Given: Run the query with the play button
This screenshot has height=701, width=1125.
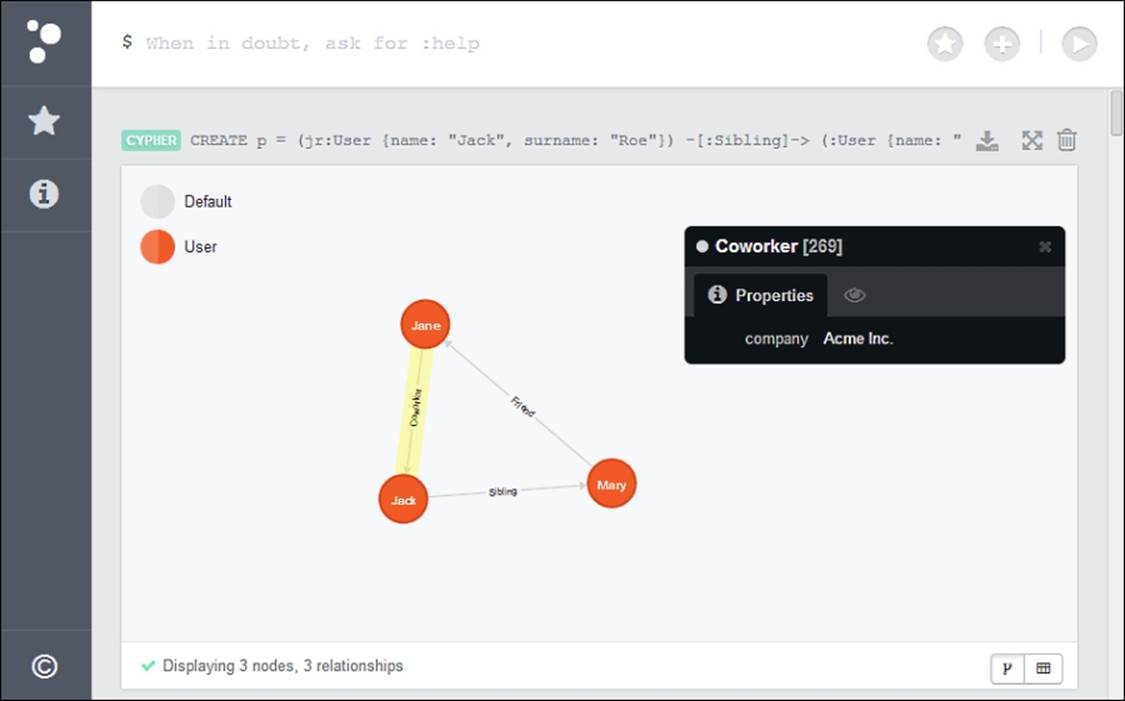Looking at the screenshot, I should tap(1079, 44).
